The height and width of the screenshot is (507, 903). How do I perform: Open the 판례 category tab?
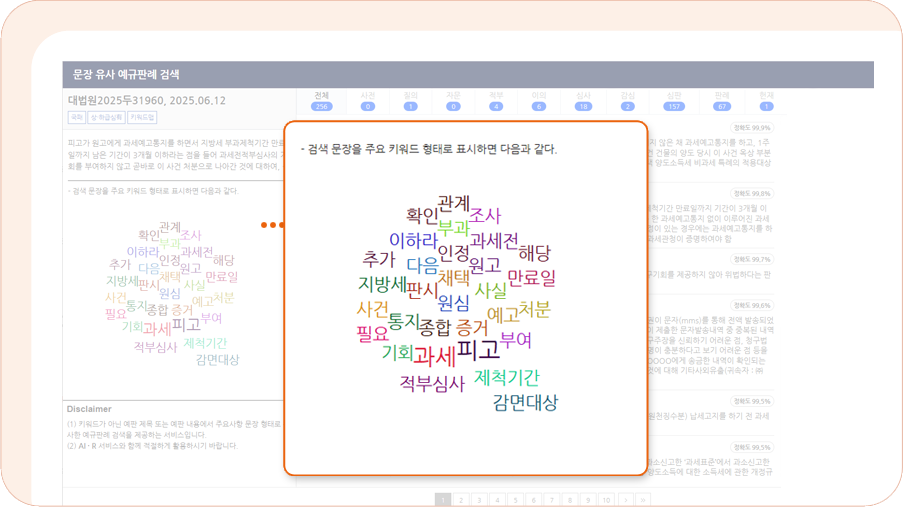[721, 100]
